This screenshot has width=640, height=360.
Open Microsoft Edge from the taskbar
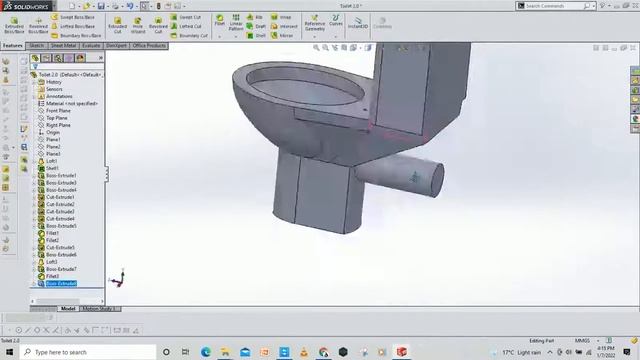point(206,352)
